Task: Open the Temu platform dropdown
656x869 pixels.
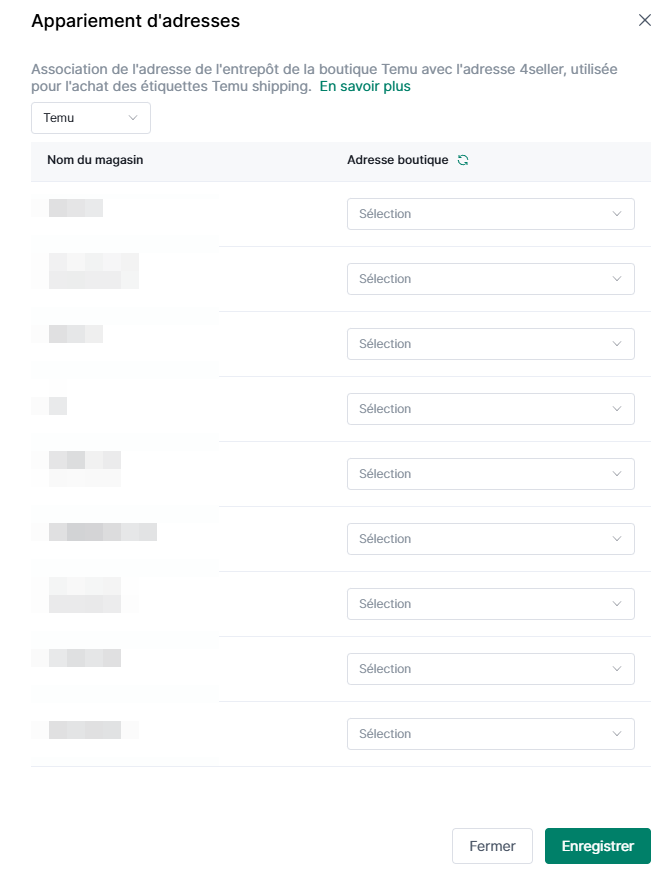Action: (x=91, y=118)
